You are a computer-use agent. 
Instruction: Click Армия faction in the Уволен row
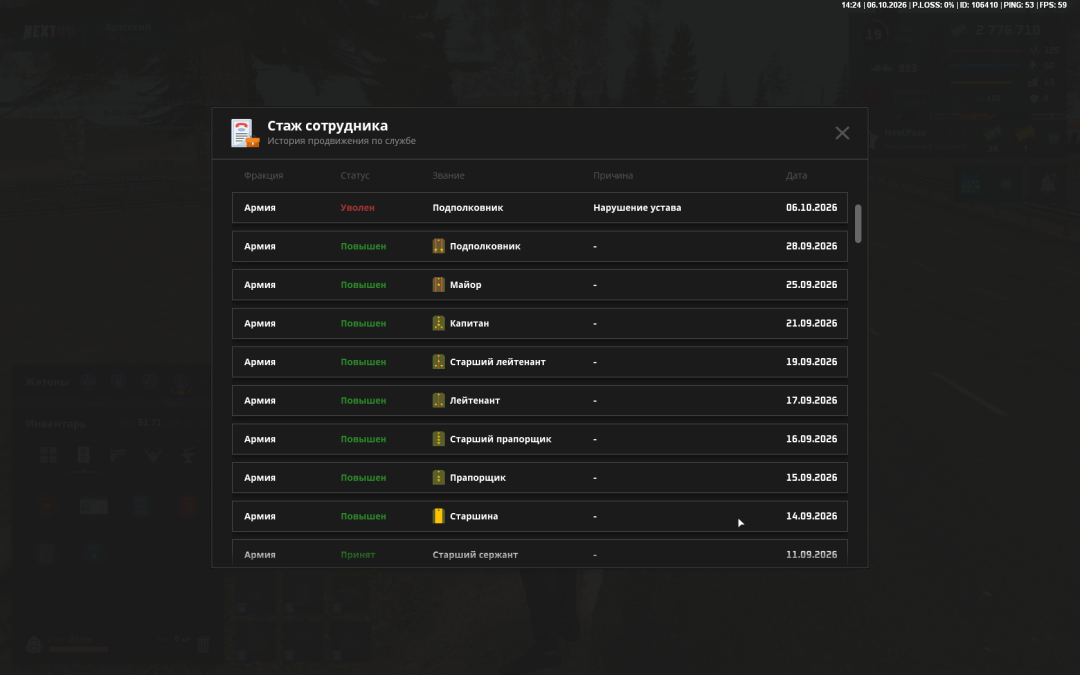click(260, 207)
